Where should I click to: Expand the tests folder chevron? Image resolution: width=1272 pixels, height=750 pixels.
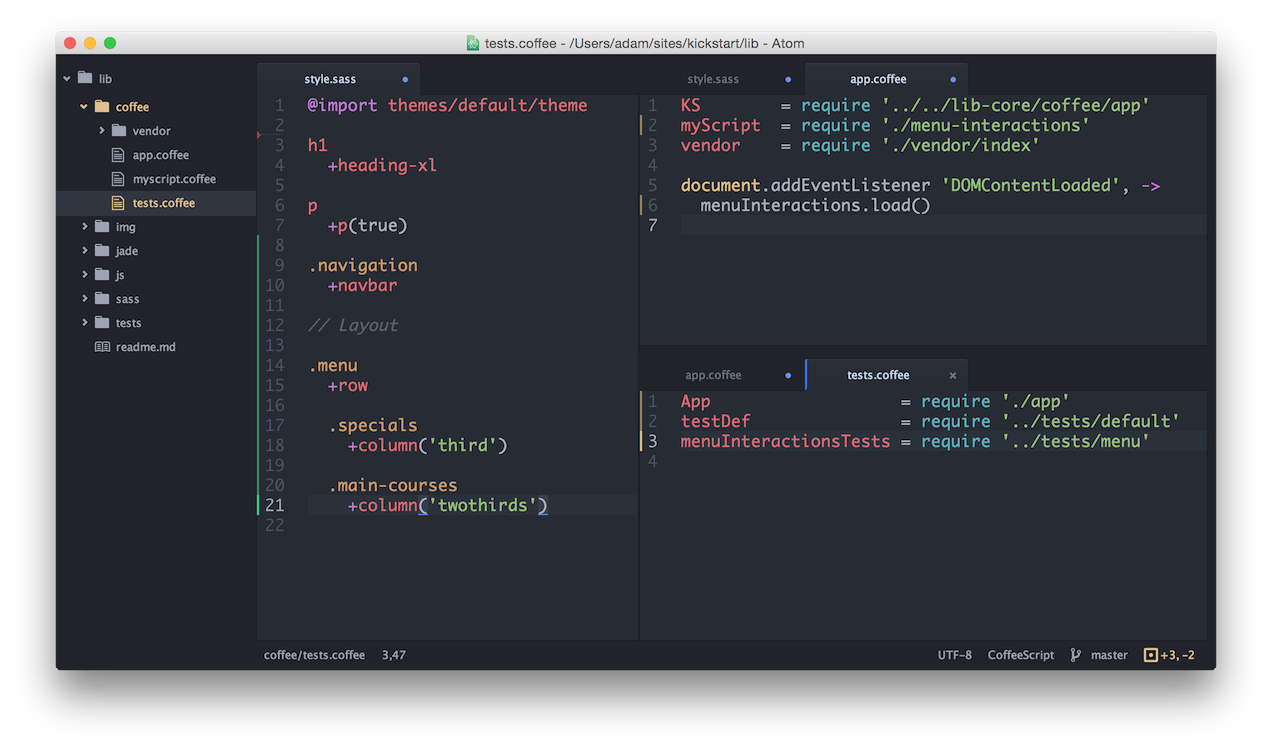pyautogui.click(x=85, y=323)
